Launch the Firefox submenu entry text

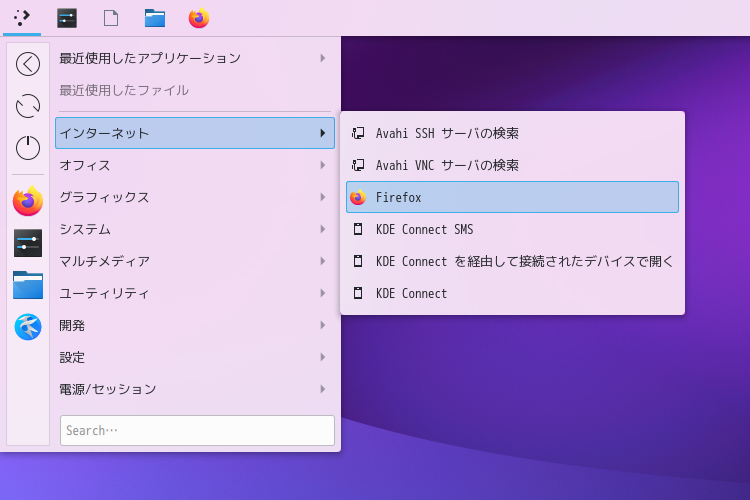pos(398,197)
